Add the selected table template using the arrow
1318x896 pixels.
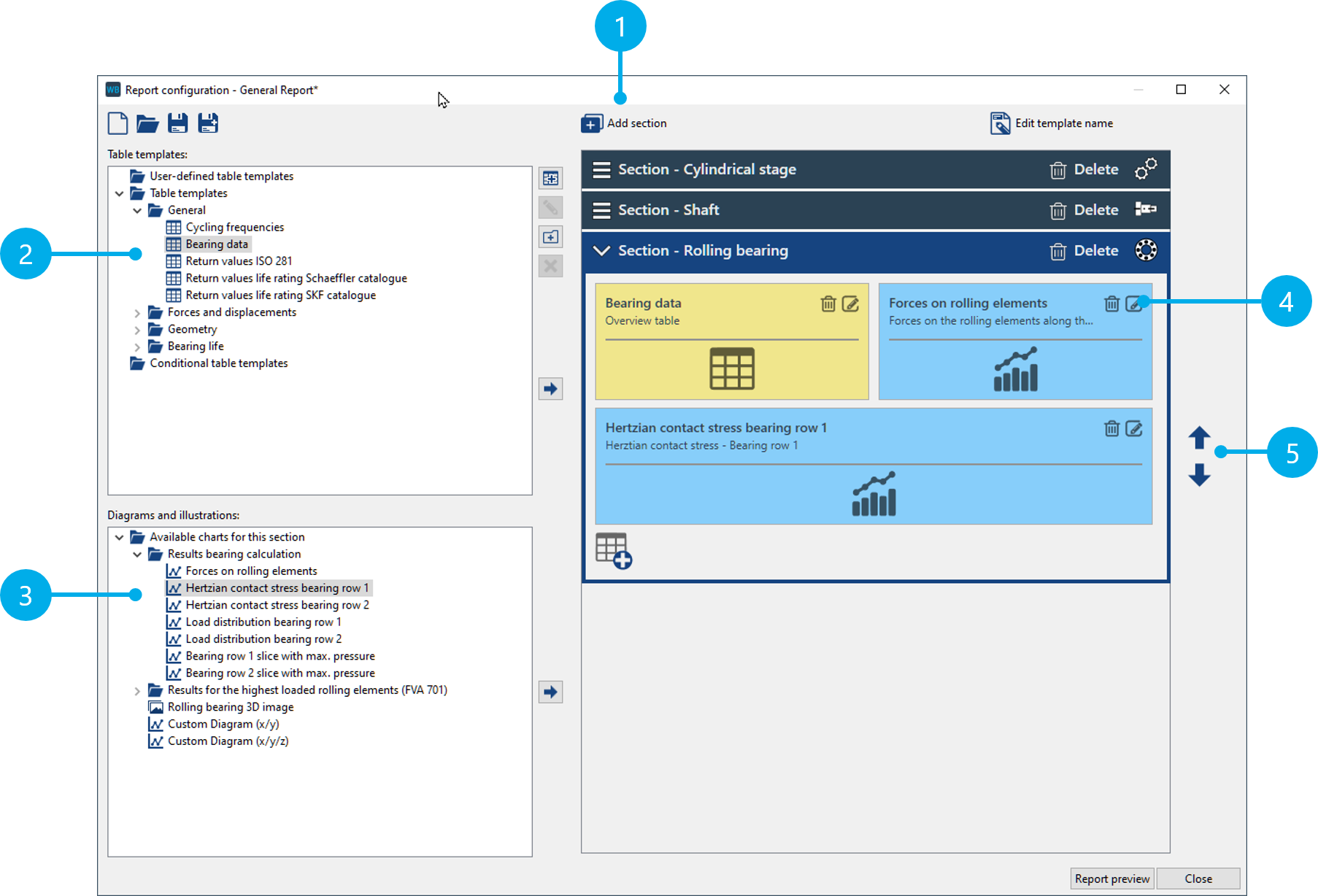click(550, 388)
